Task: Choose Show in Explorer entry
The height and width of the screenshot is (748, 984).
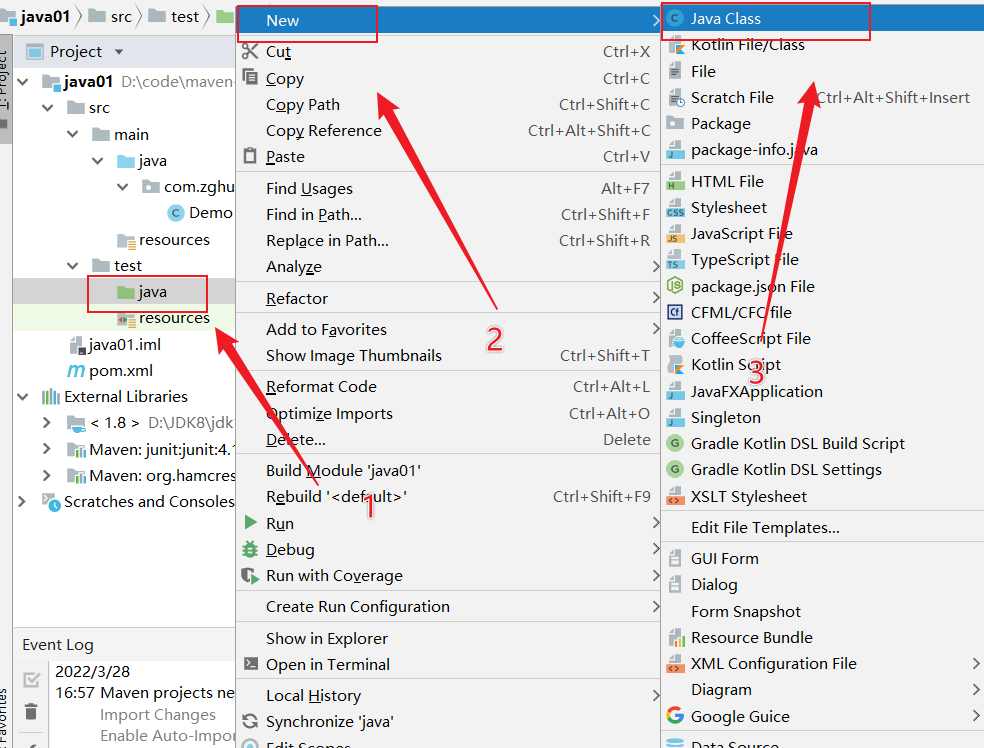Action: pyautogui.click(x=448, y=638)
